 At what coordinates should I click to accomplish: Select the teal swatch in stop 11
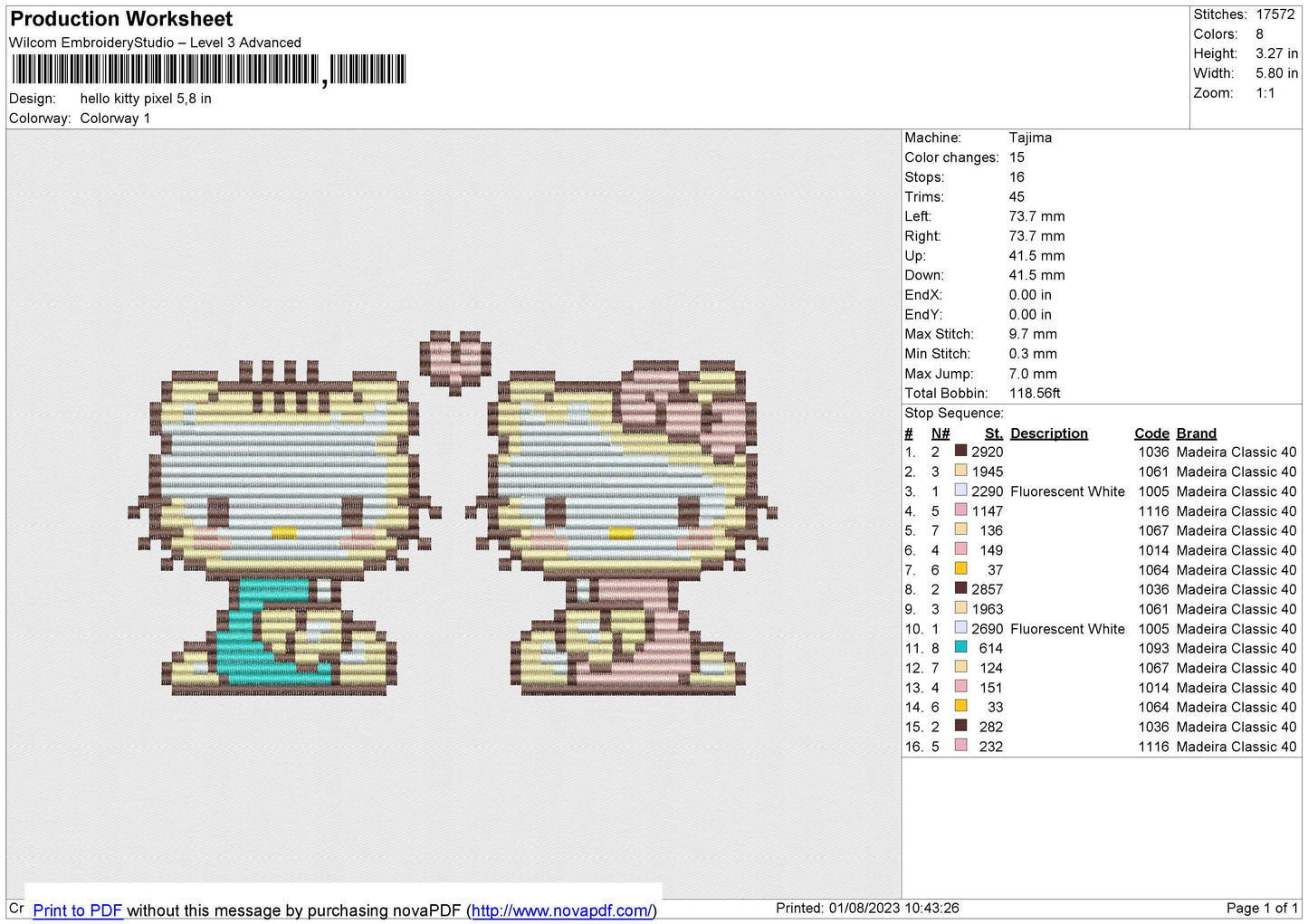coord(960,648)
